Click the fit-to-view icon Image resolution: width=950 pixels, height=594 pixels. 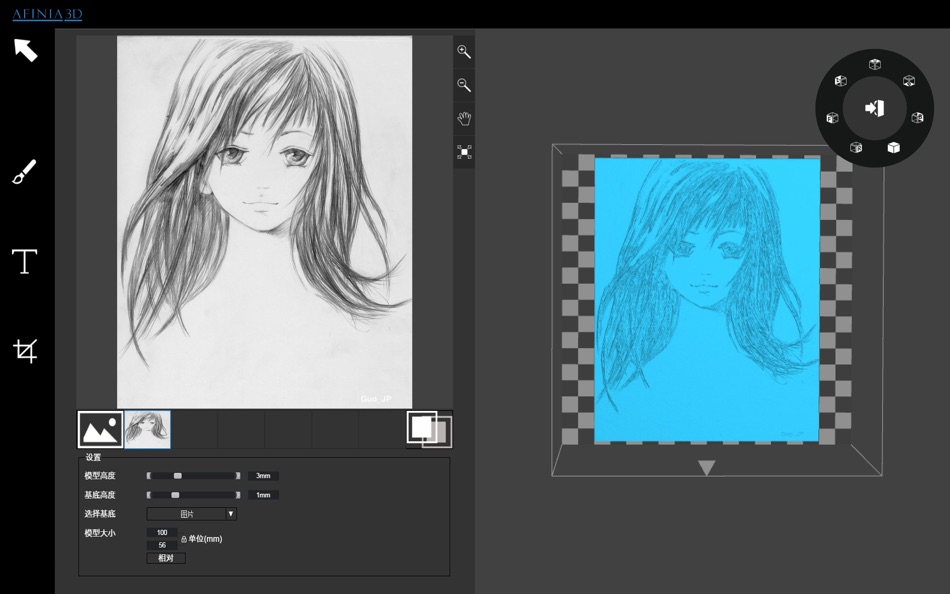tap(464, 152)
